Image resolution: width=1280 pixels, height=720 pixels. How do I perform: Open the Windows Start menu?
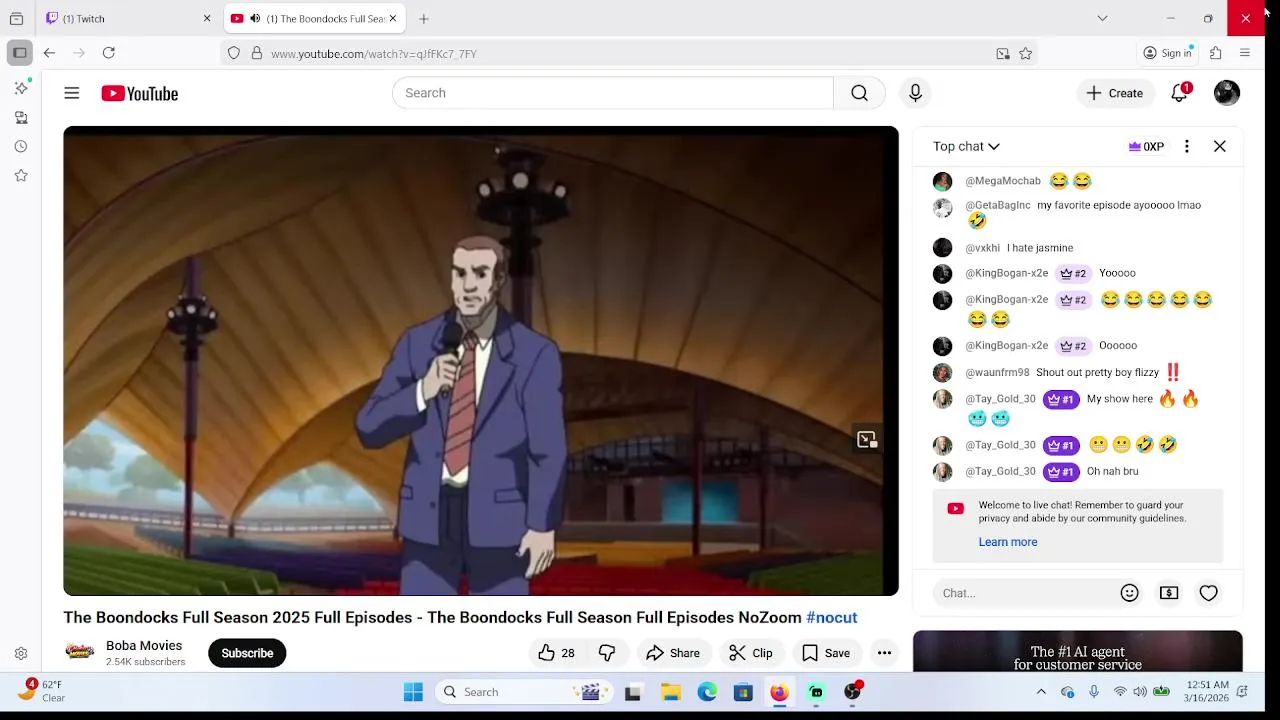coord(413,692)
